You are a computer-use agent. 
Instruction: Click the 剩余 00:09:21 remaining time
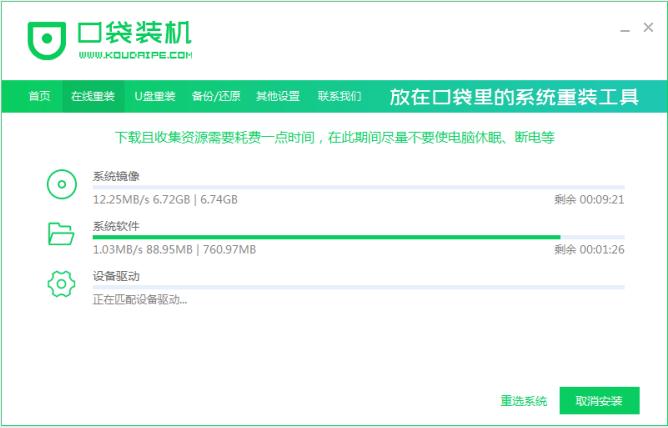tap(589, 199)
